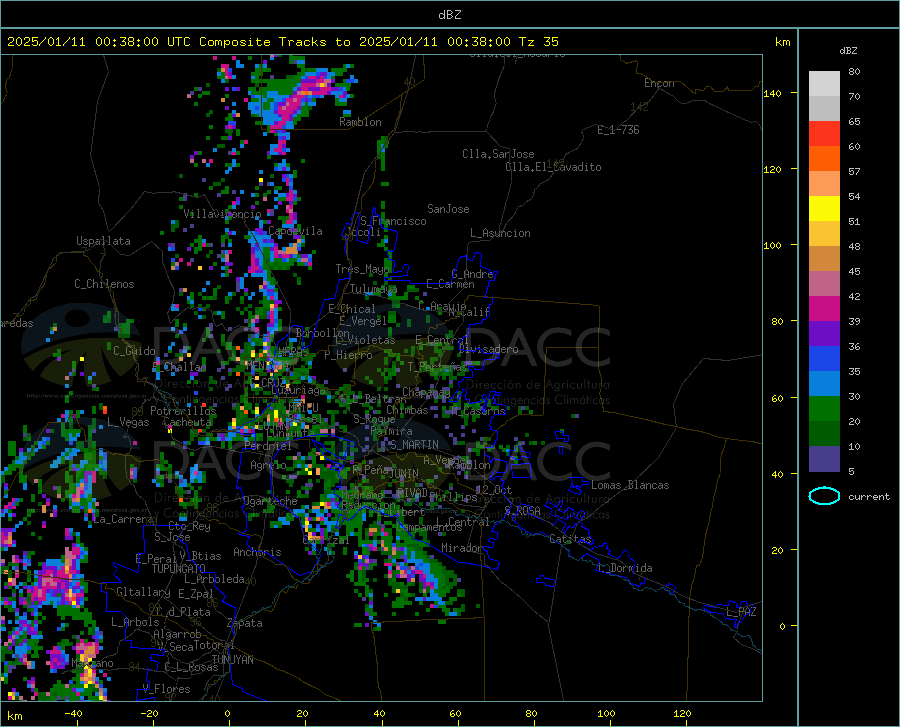Click the Divisadero label
Image resolution: width=900 pixels, height=727 pixels.
[488, 349]
